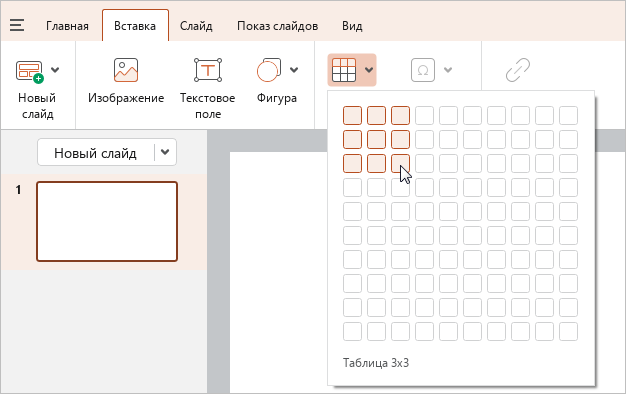Expand slide panel Новый слайд dropdown
The height and width of the screenshot is (394, 626).
coord(165,152)
